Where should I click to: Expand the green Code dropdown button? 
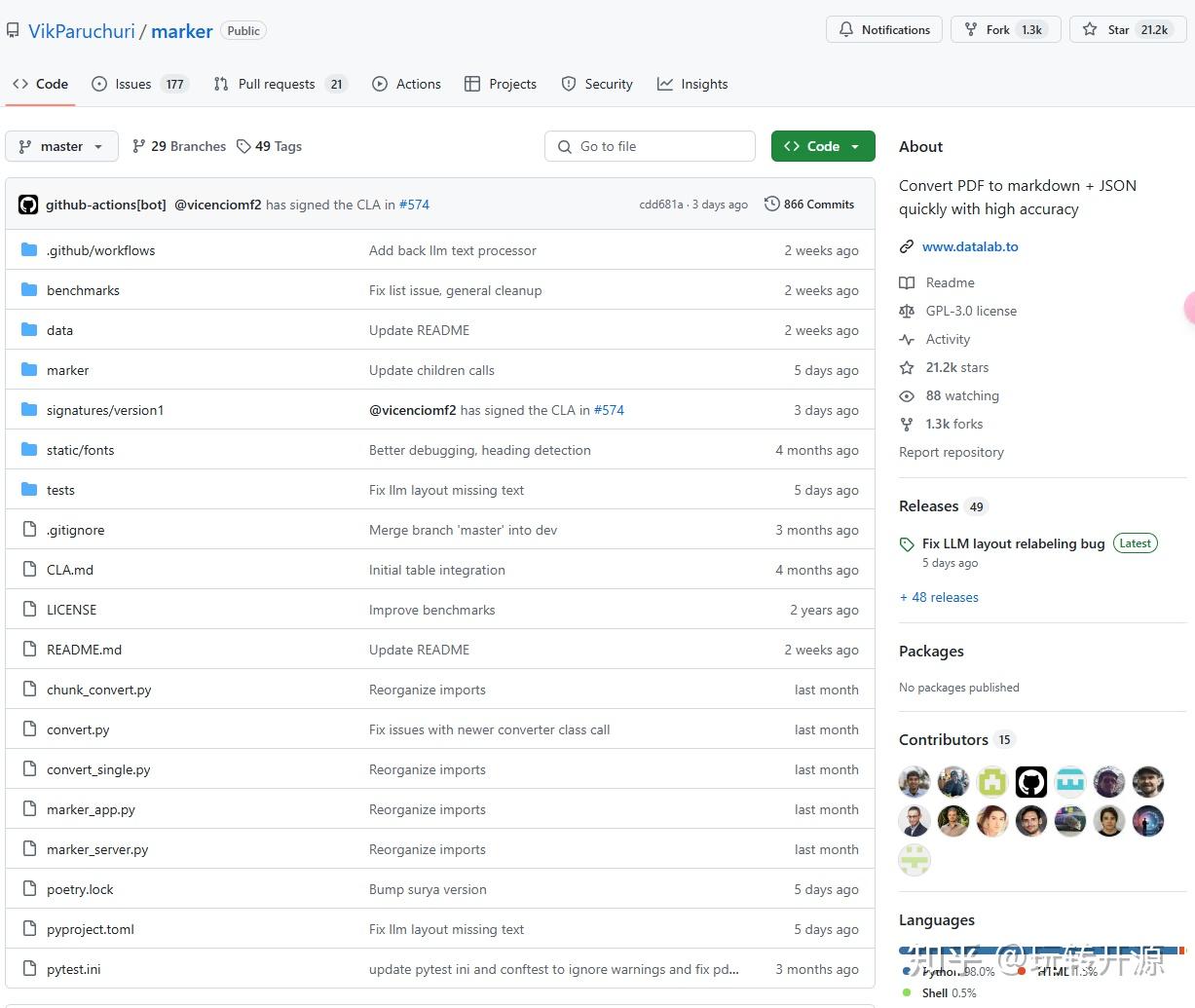[x=823, y=146]
